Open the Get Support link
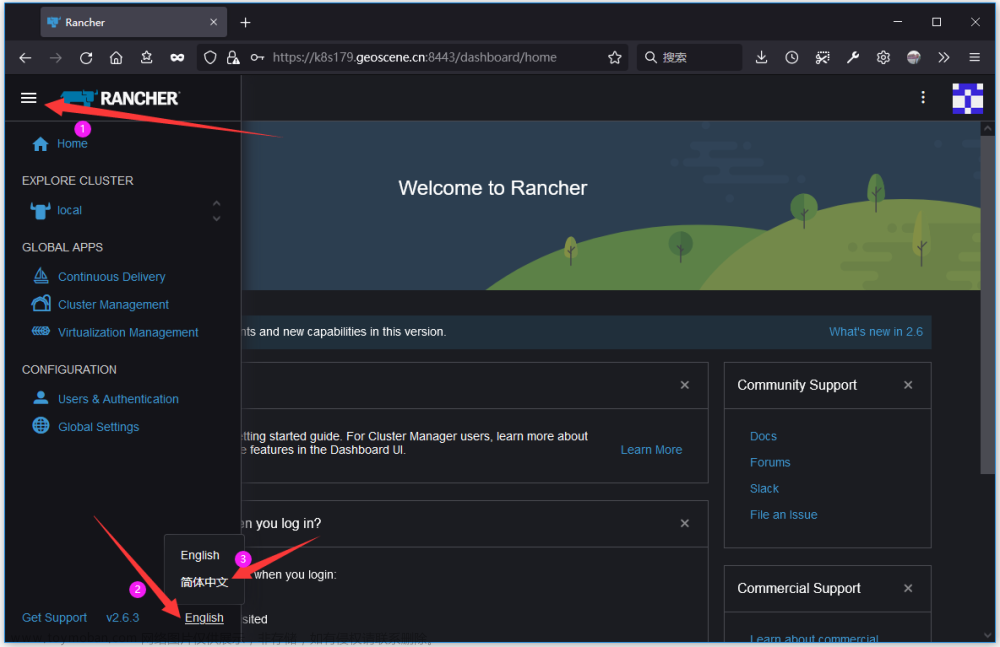Screen dimensions: 1000x647 point(54,618)
